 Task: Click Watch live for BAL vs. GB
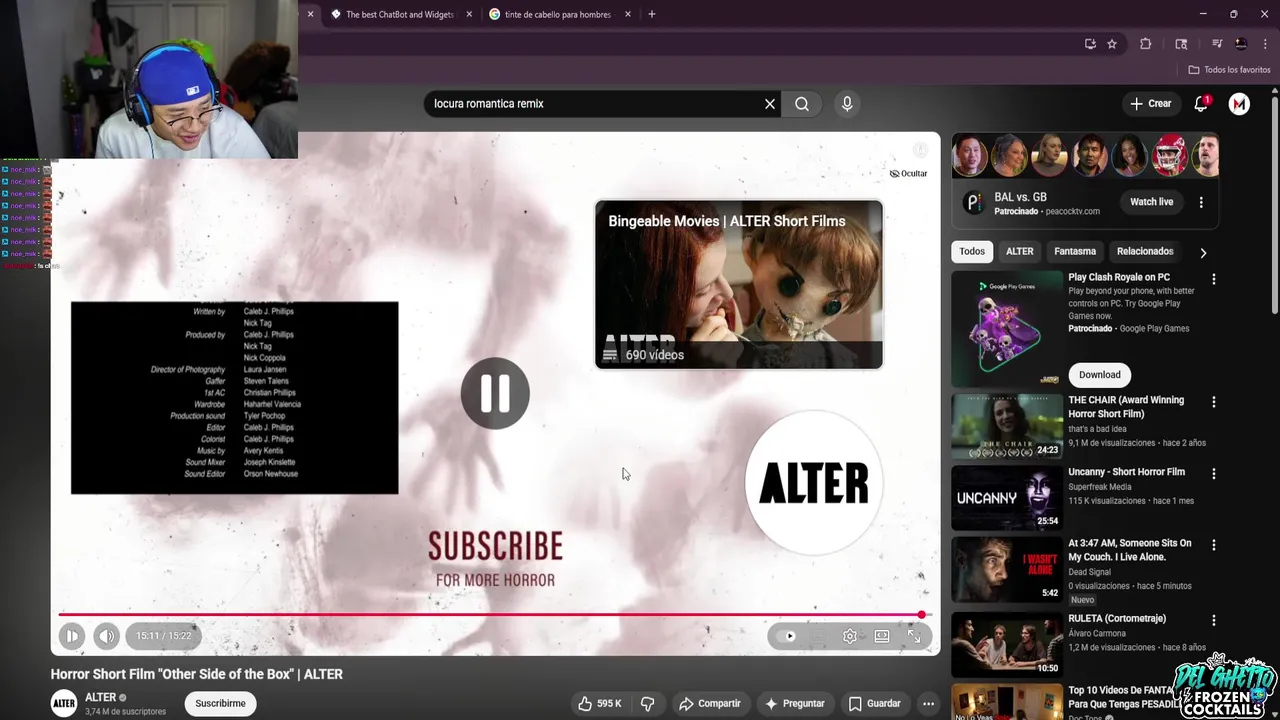[x=1151, y=202]
